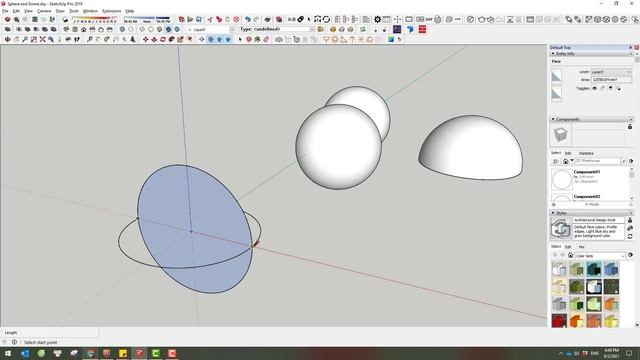
Task: Click the dark purple extension icon
Action: click(x=397, y=29)
